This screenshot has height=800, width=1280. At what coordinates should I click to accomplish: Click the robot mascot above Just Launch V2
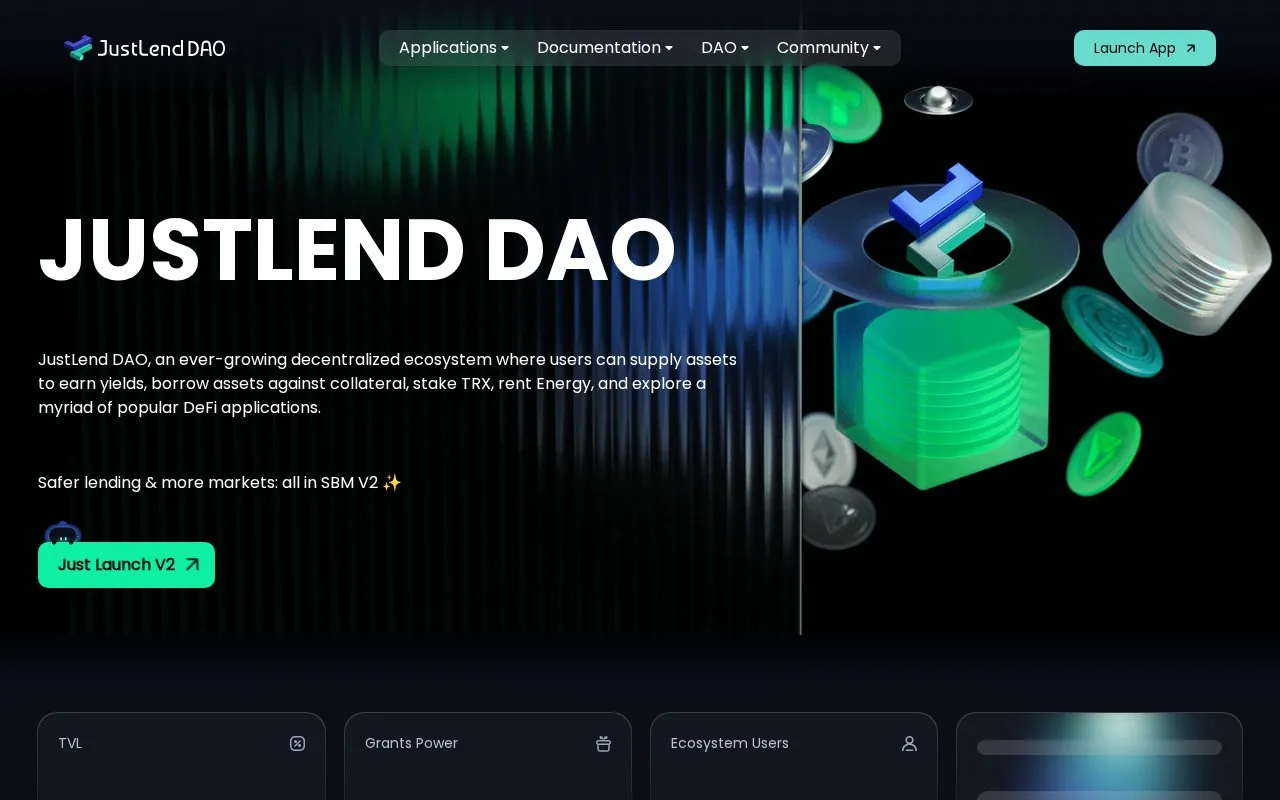click(x=63, y=533)
